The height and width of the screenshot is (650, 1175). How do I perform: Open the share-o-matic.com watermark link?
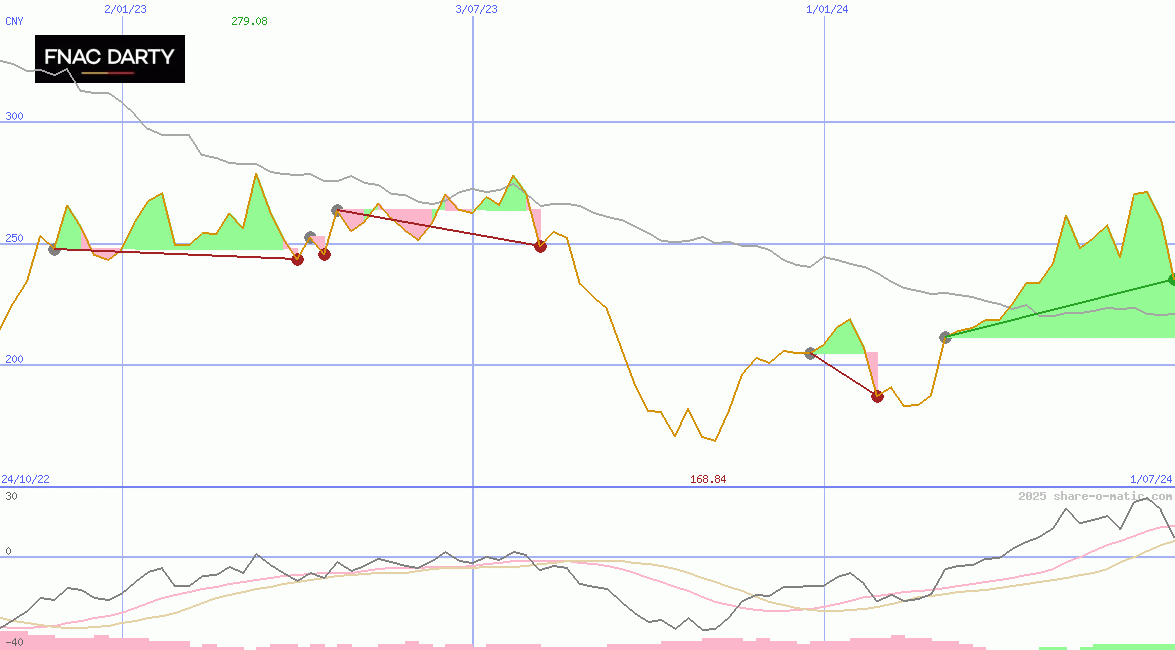pos(1095,496)
